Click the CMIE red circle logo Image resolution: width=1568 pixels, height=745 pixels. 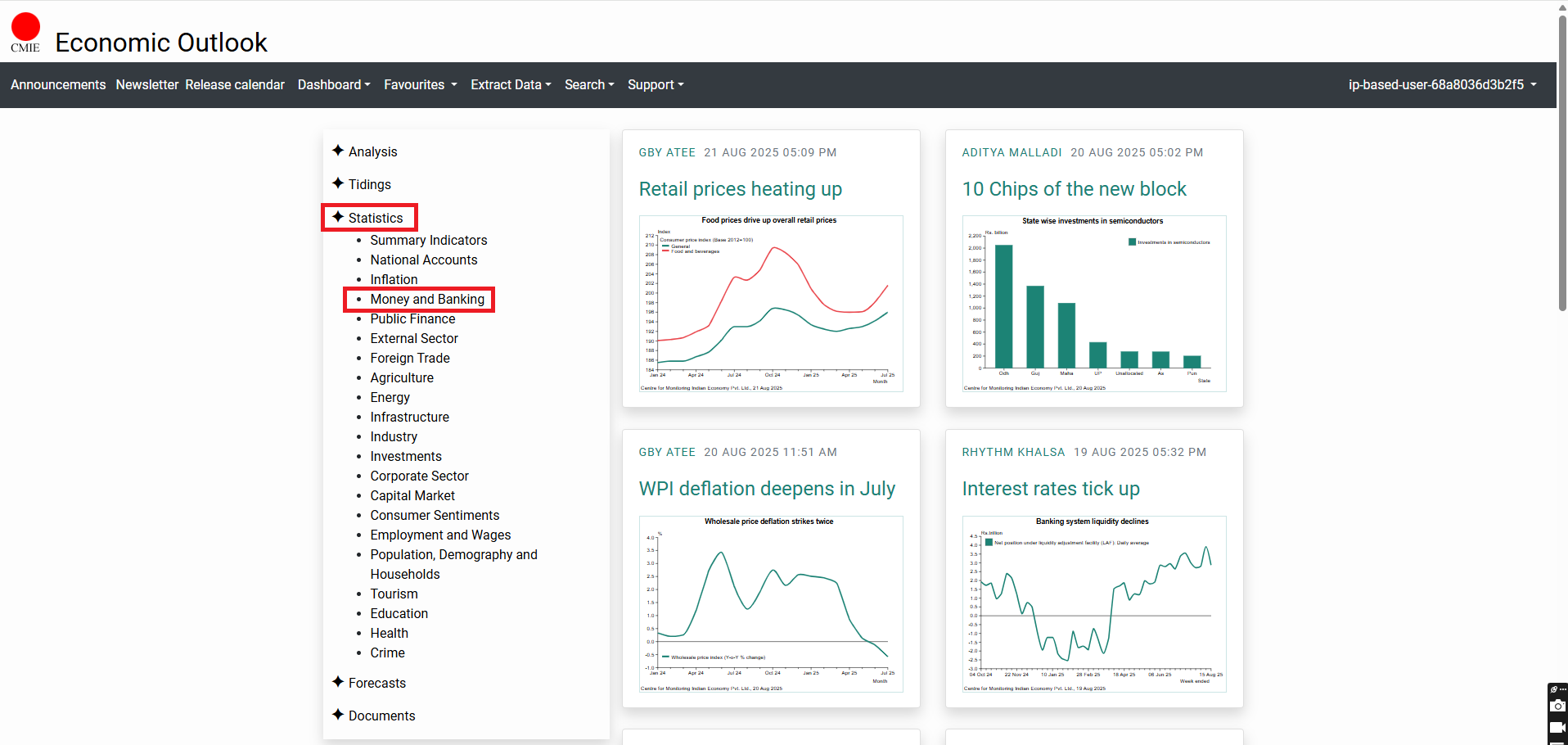click(x=25, y=28)
